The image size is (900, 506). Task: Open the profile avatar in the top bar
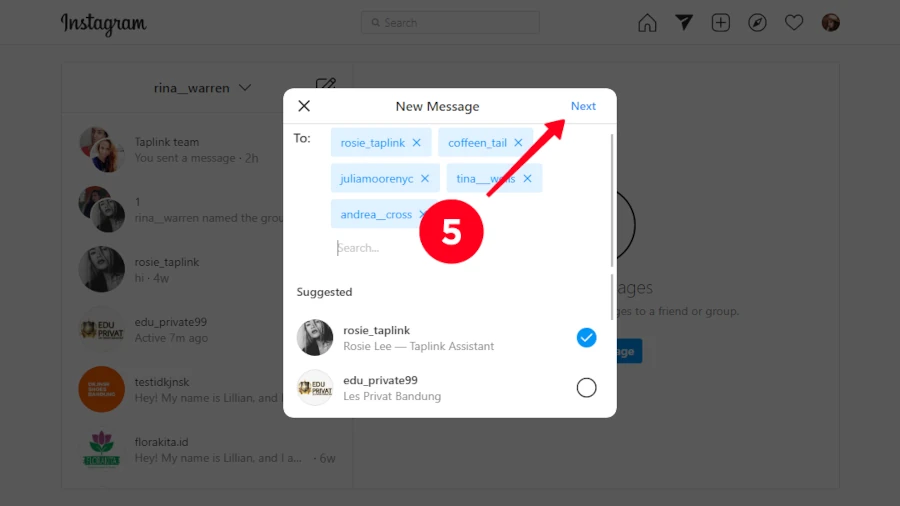[831, 23]
